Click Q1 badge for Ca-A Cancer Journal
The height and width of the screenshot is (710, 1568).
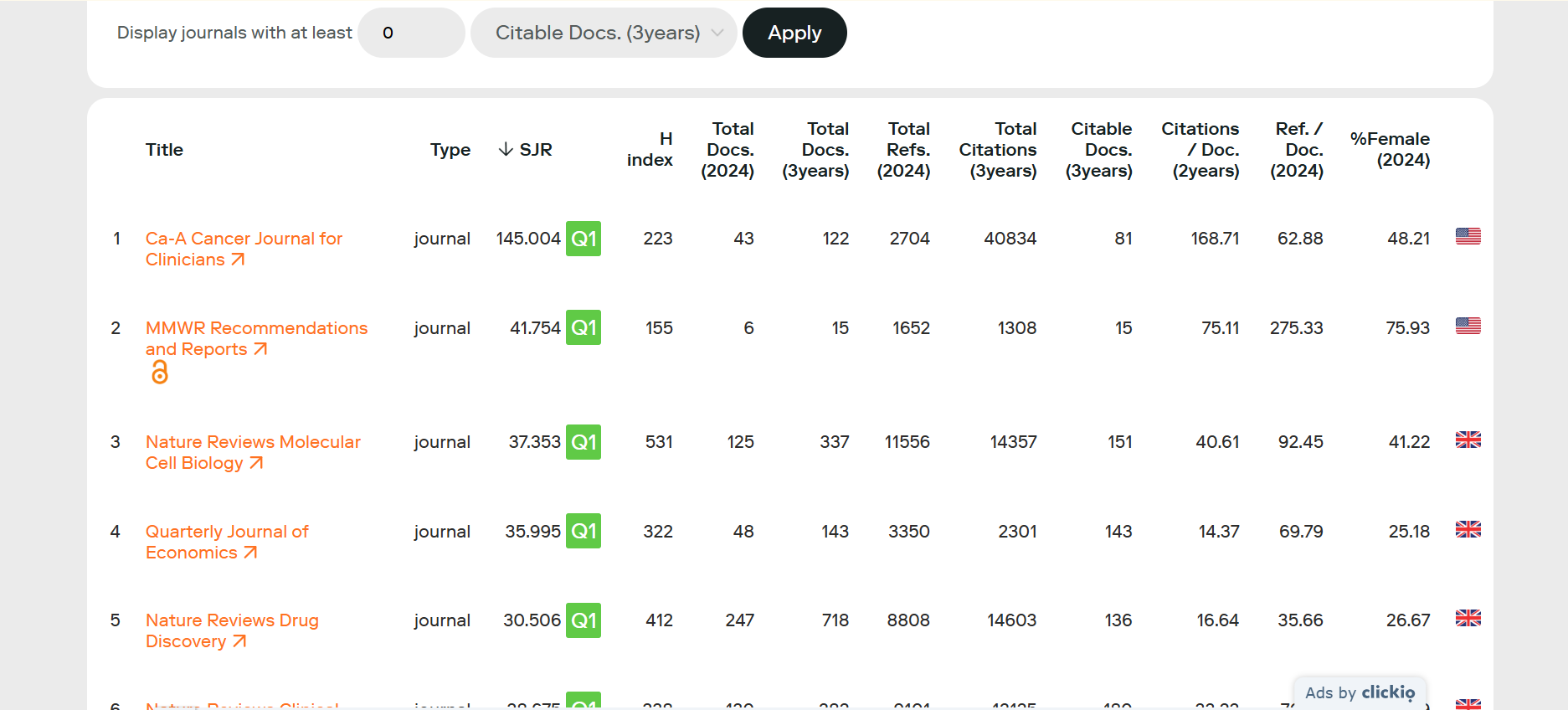(584, 239)
